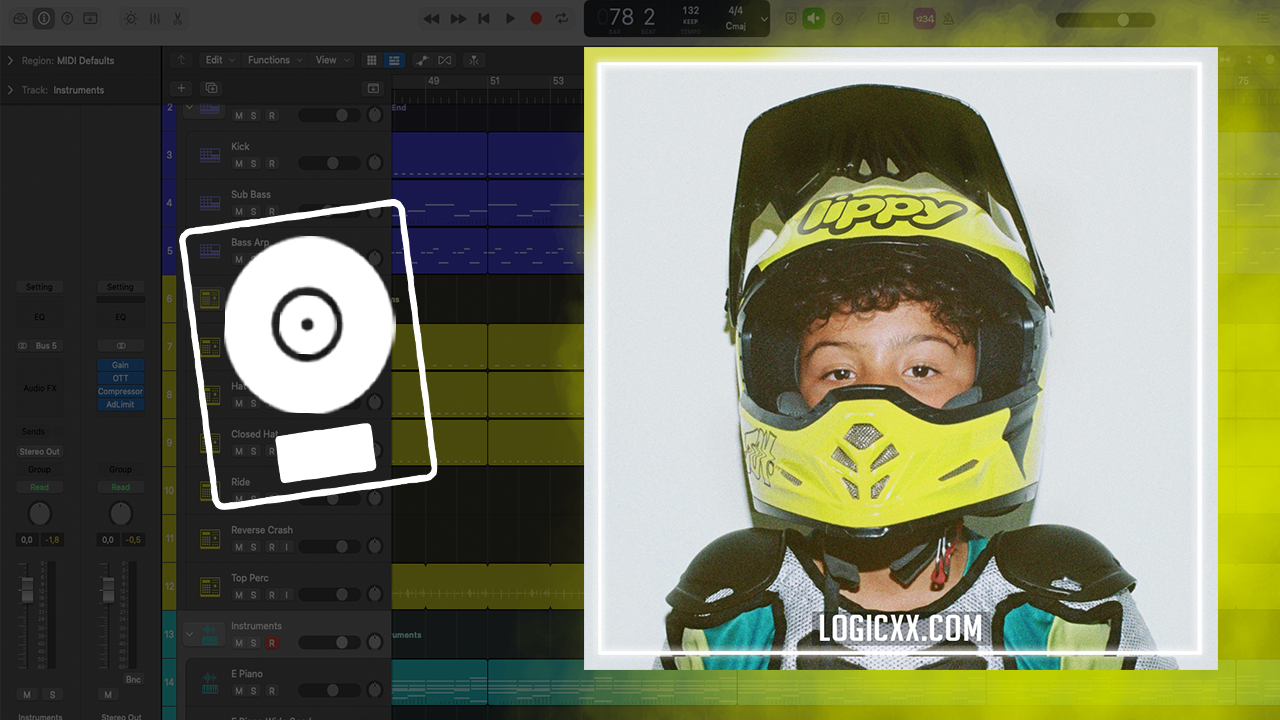
Task: Click the Top Perc drum machine icon
Action: coord(210,587)
